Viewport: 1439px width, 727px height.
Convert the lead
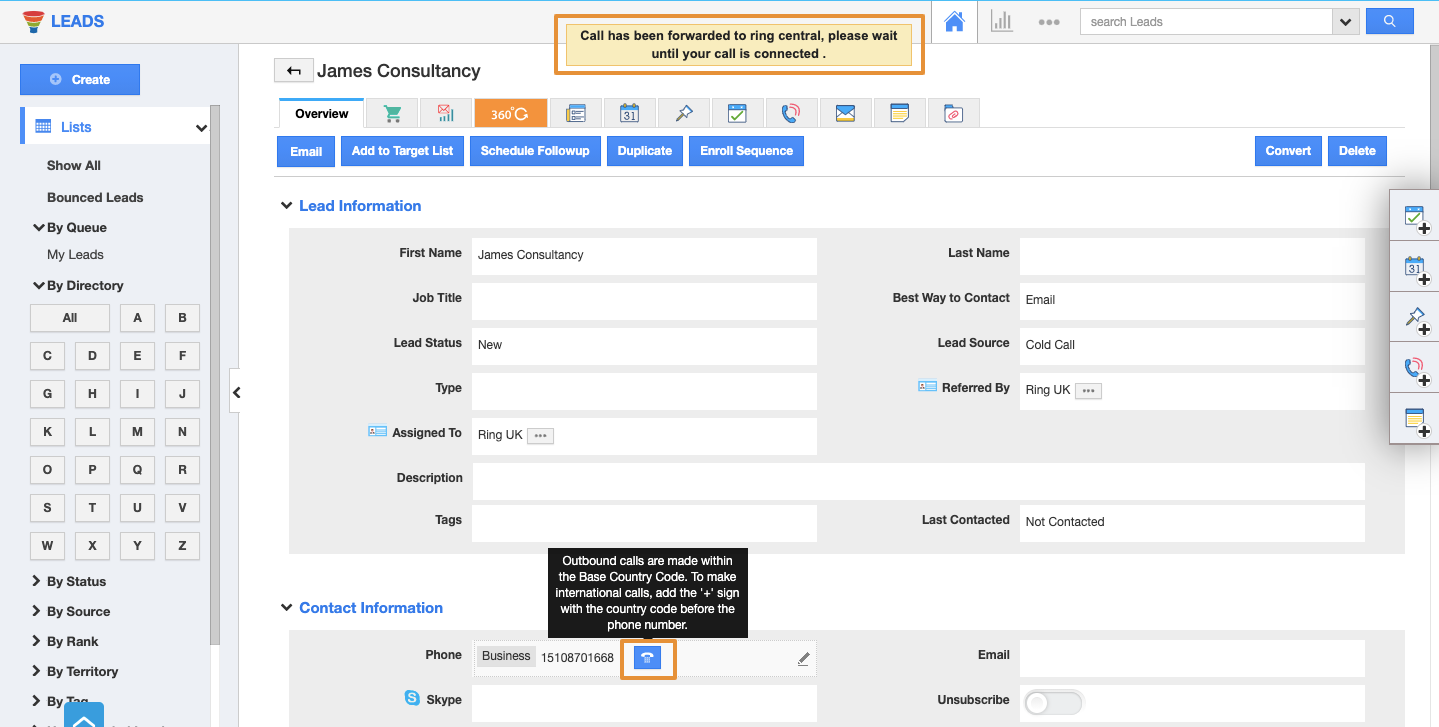(x=1288, y=151)
